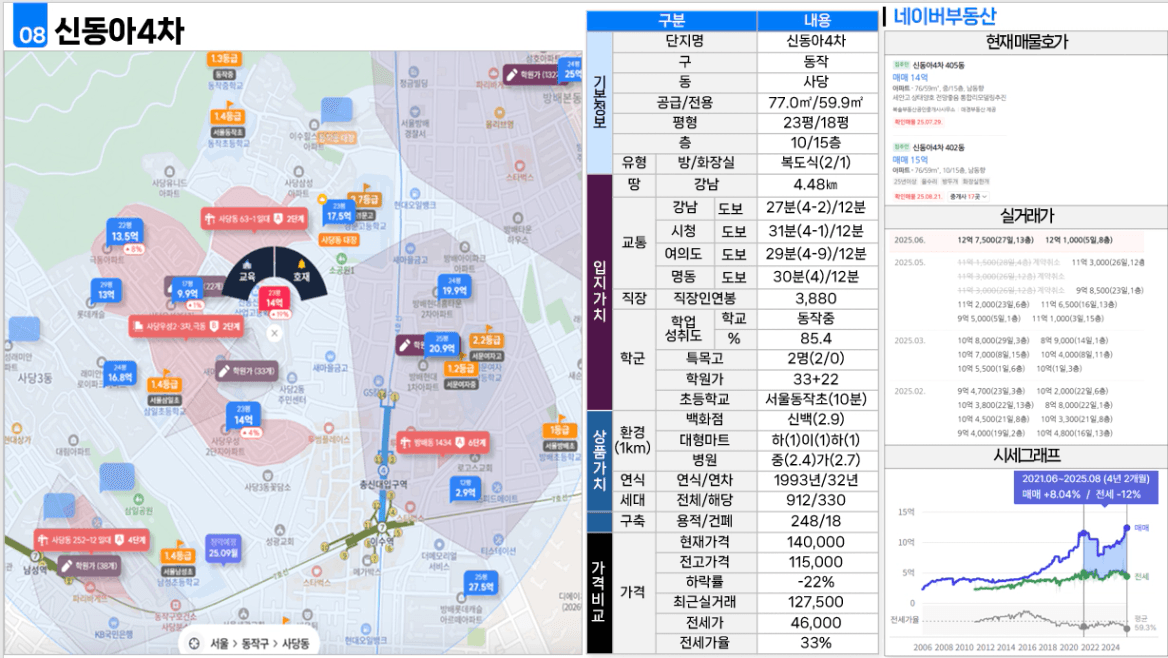Viewport: 1168px width, 658px height.
Task: Click the table cell 1993년/32년
Action: tap(816, 480)
